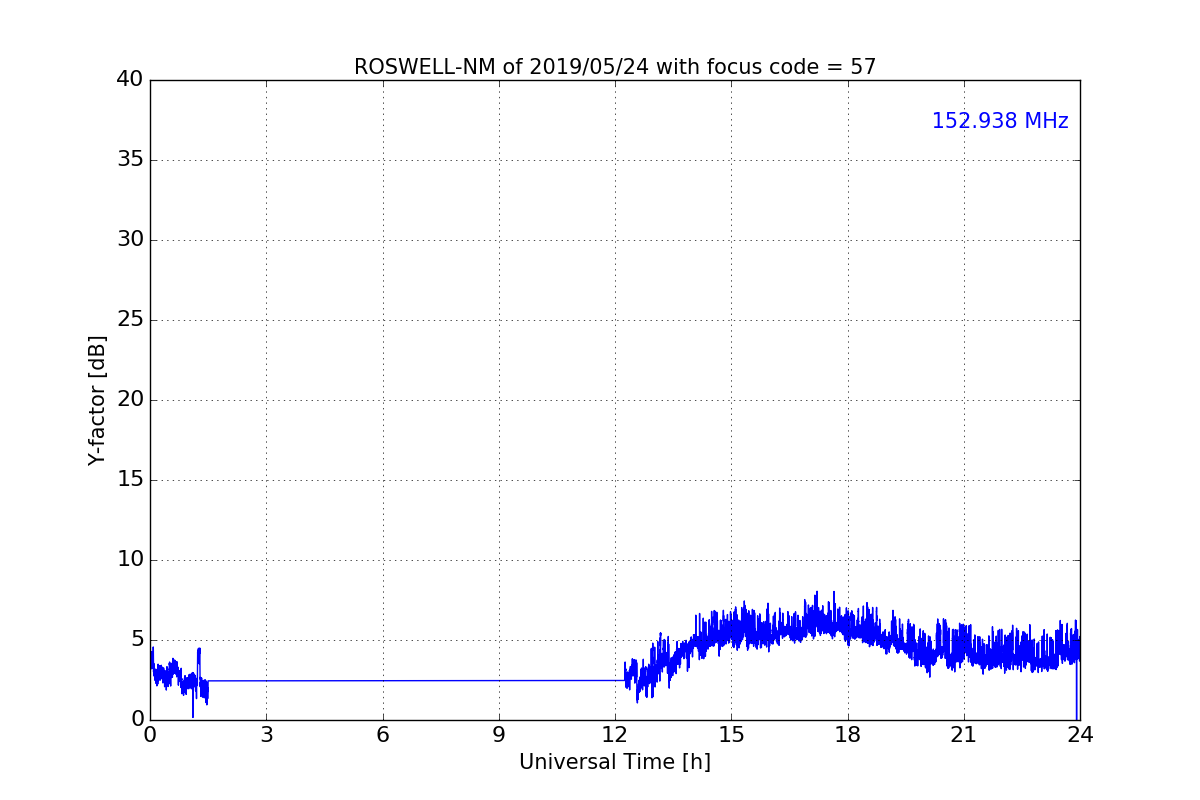Click the 'Universal Time [h]' axis label
1200x800 pixels.
point(615,762)
